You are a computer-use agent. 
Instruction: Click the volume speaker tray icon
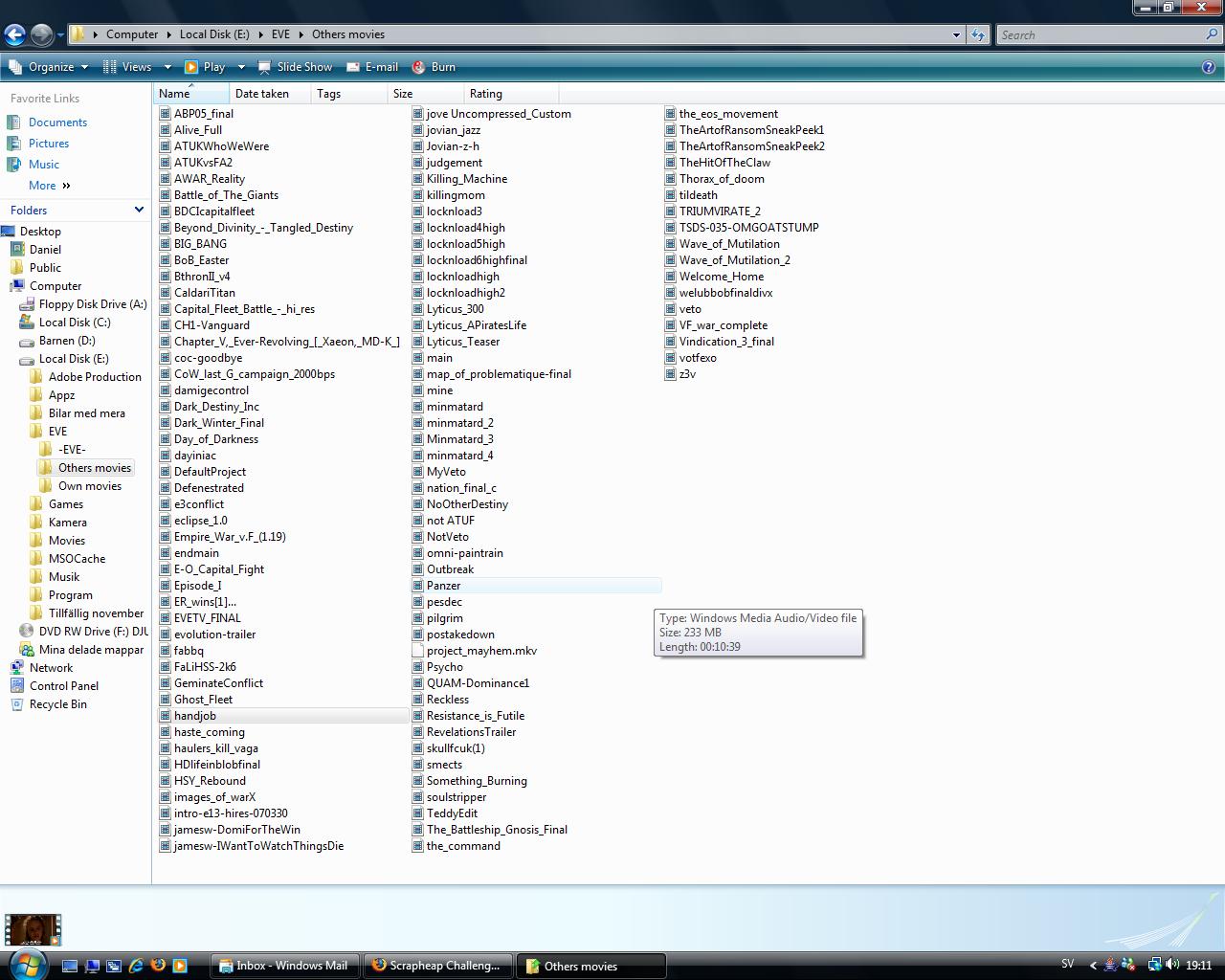[x=1172, y=966]
